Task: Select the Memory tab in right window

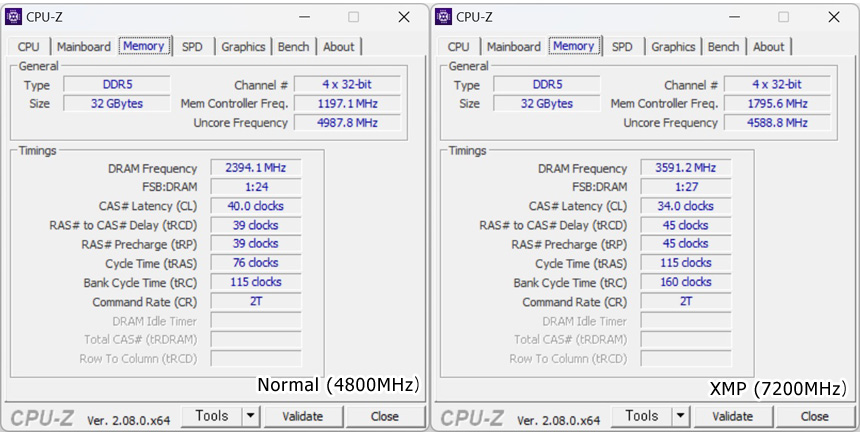Action: coord(574,46)
